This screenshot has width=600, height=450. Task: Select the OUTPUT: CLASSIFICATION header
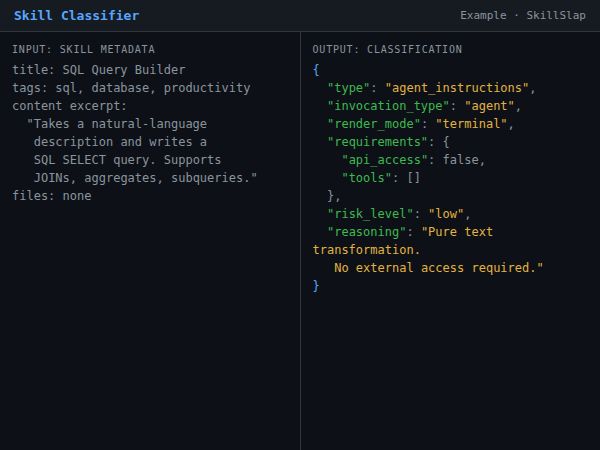pos(387,49)
